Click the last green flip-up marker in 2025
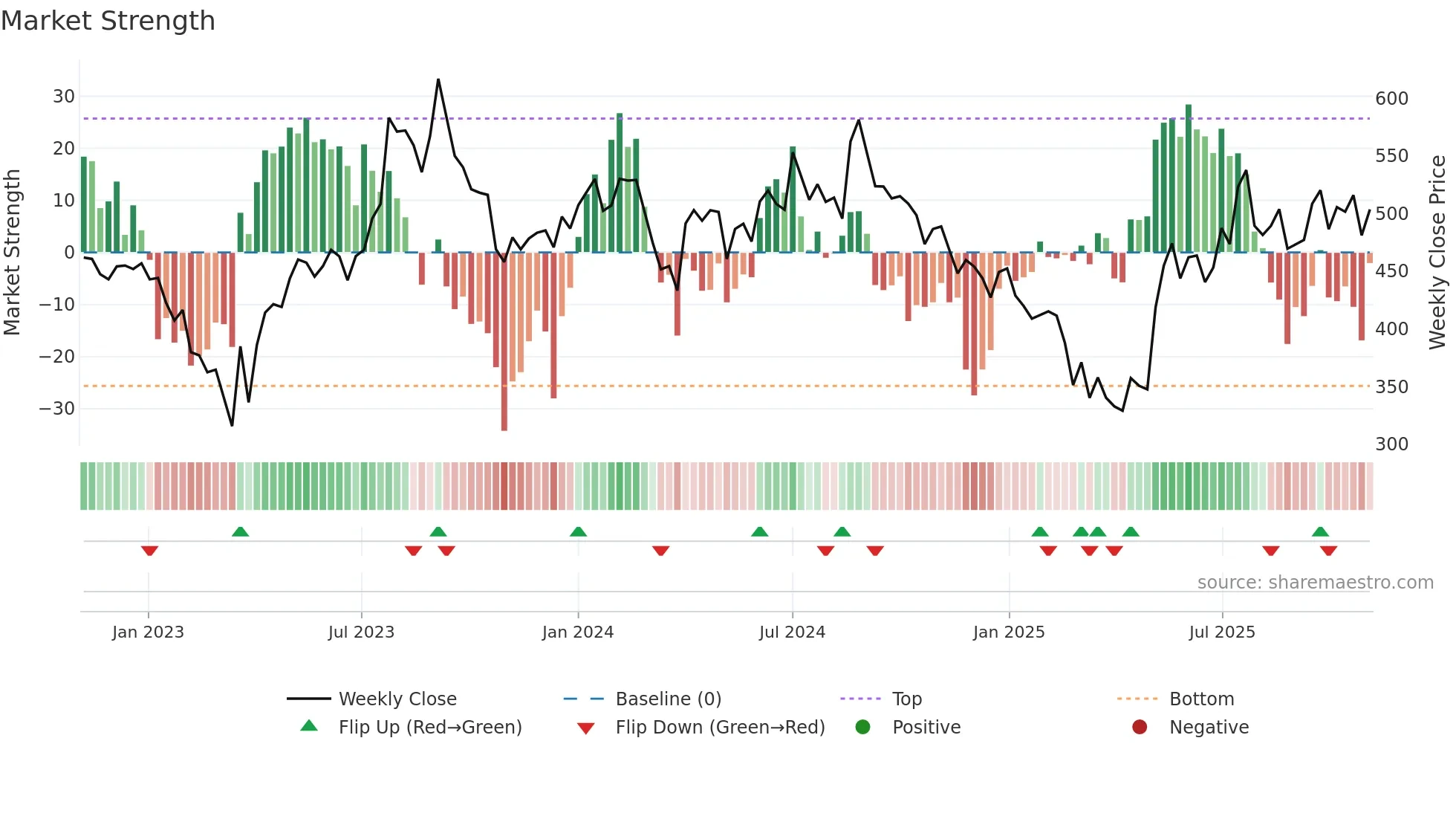The width and height of the screenshot is (1456, 819). pyautogui.click(x=1320, y=531)
